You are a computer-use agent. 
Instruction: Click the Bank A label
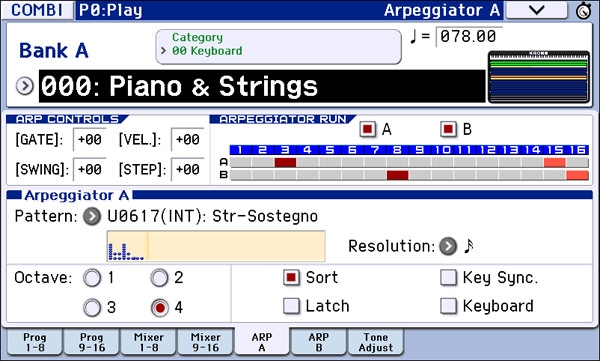(x=54, y=51)
